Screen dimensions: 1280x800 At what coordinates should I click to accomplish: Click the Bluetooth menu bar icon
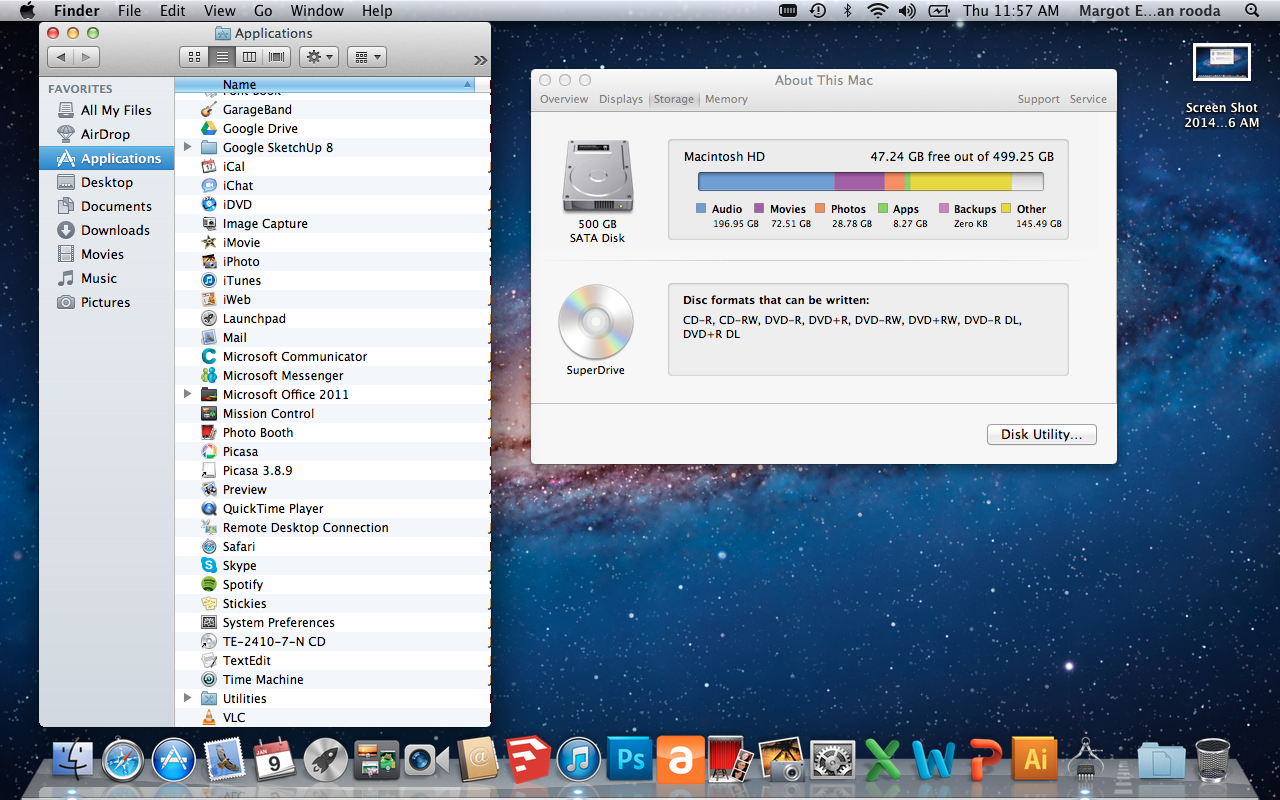[x=848, y=11]
